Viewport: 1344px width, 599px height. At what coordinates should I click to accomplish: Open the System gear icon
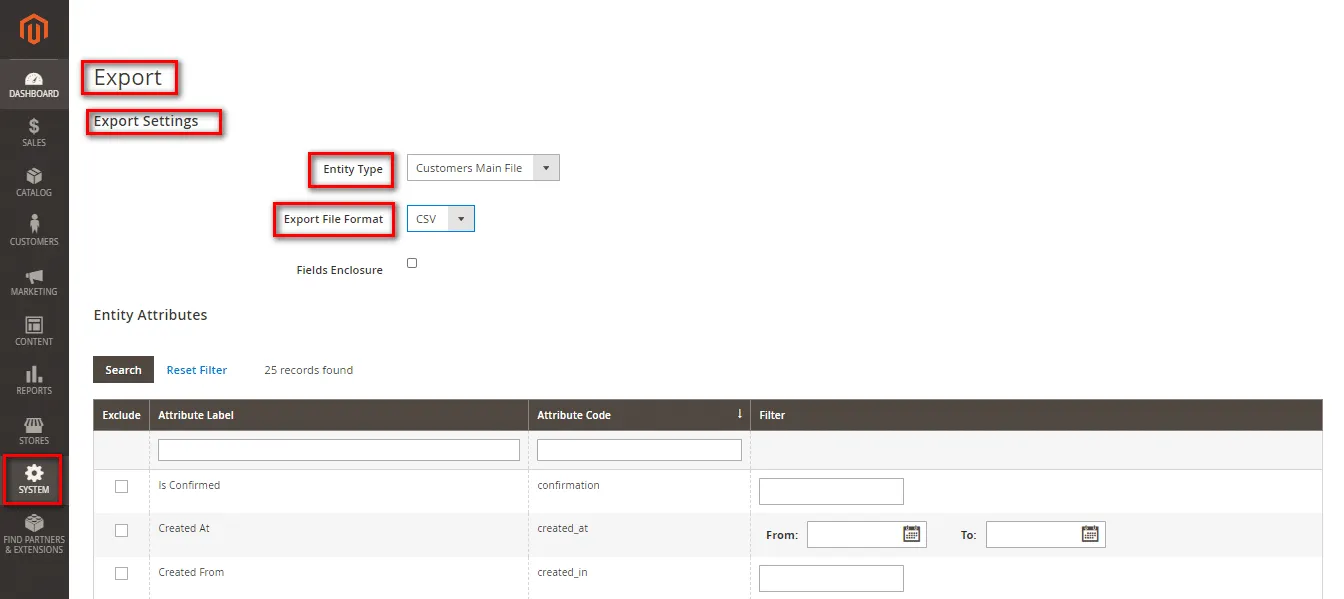pos(34,474)
